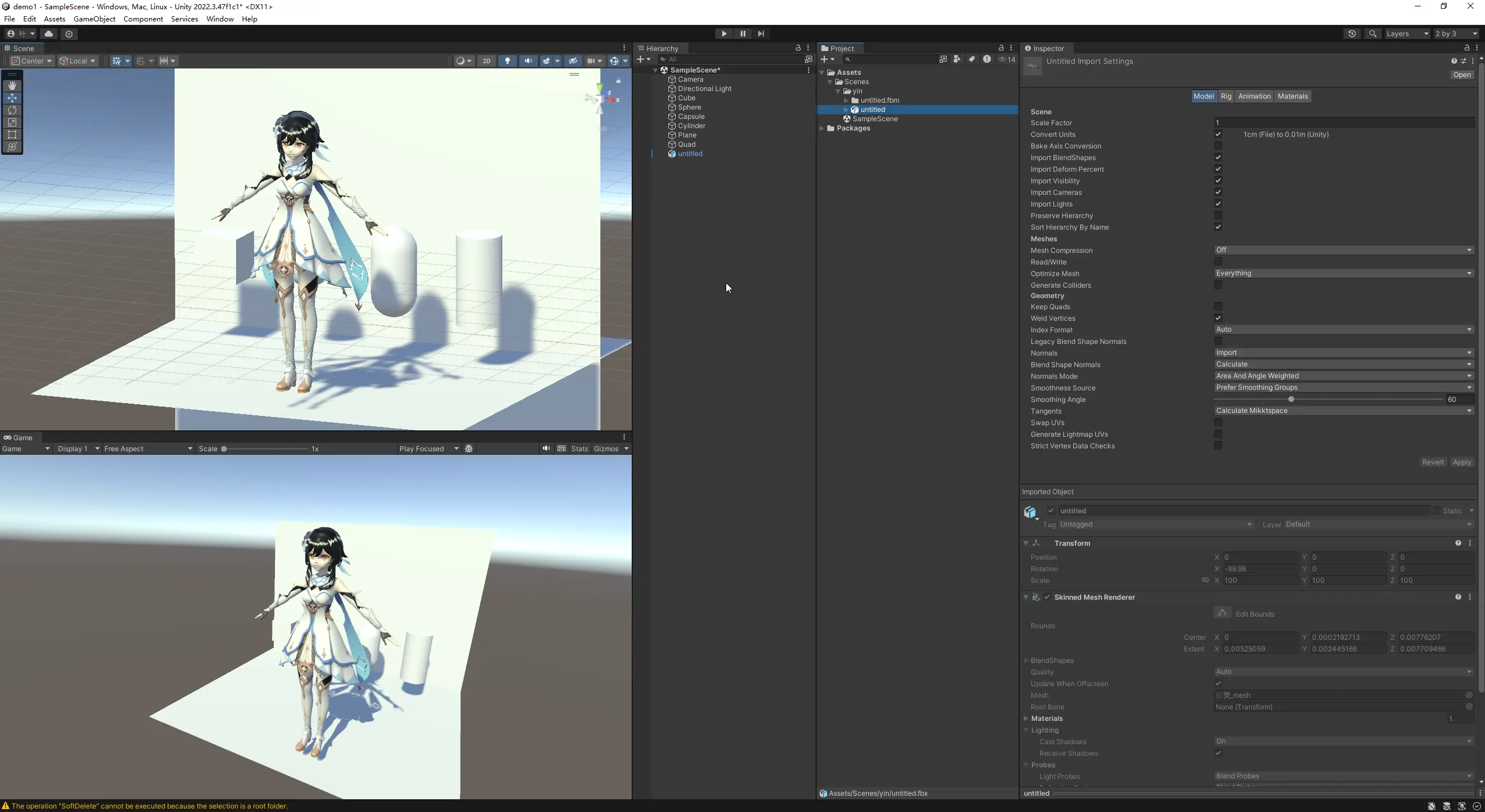Toggle Scene visibility eye-slash icon
The image size is (1485, 812).
click(573, 61)
